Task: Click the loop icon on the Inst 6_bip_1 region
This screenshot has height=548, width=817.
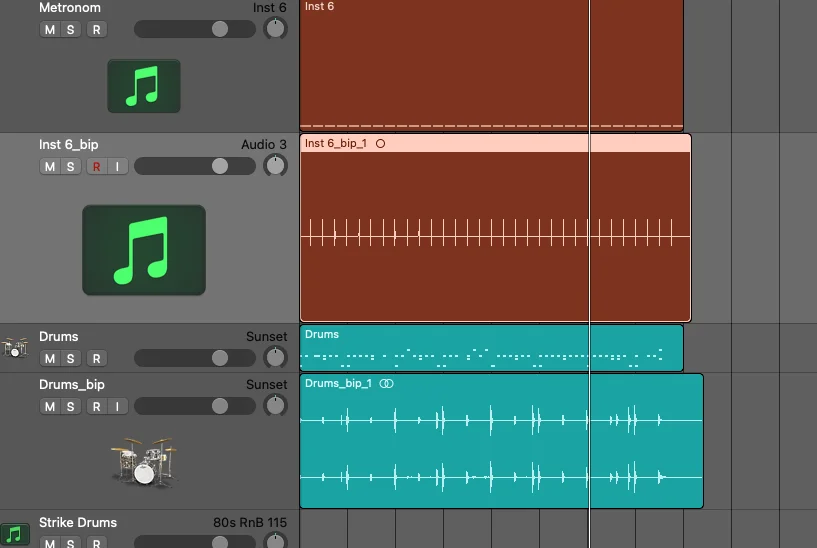Action: pyautogui.click(x=380, y=143)
